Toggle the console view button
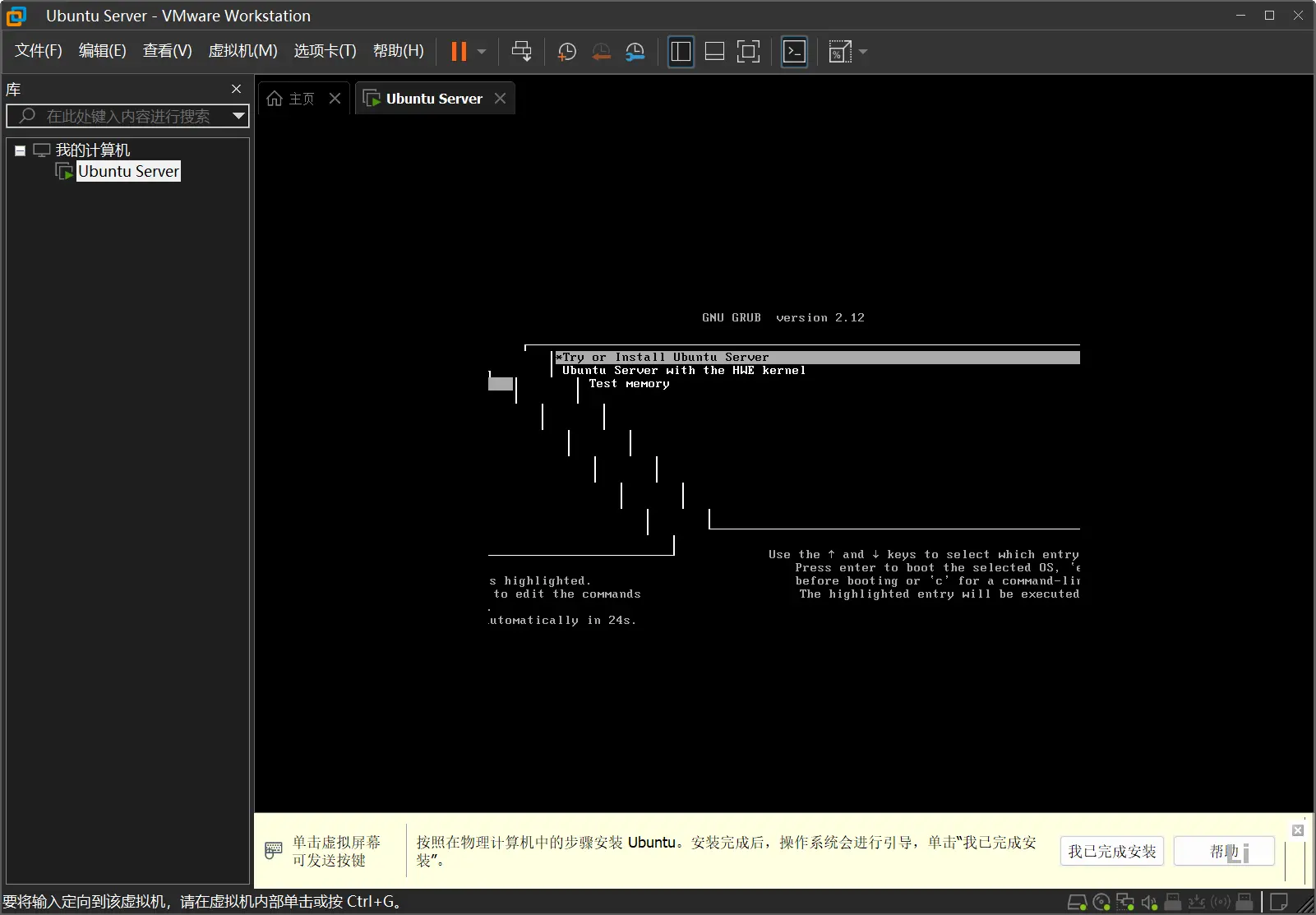The height and width of the screenshot is (915, 1316). [x=794, y=52]
